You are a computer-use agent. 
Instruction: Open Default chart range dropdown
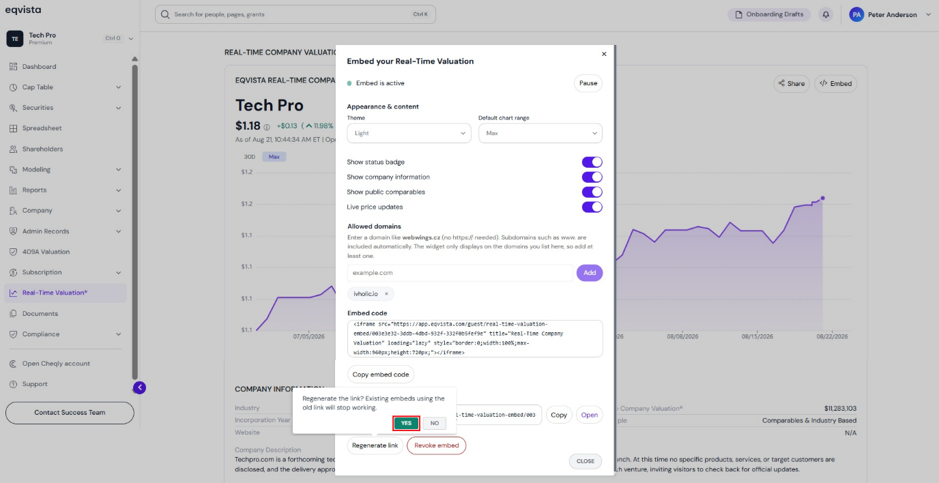click(x=540, y=133)
